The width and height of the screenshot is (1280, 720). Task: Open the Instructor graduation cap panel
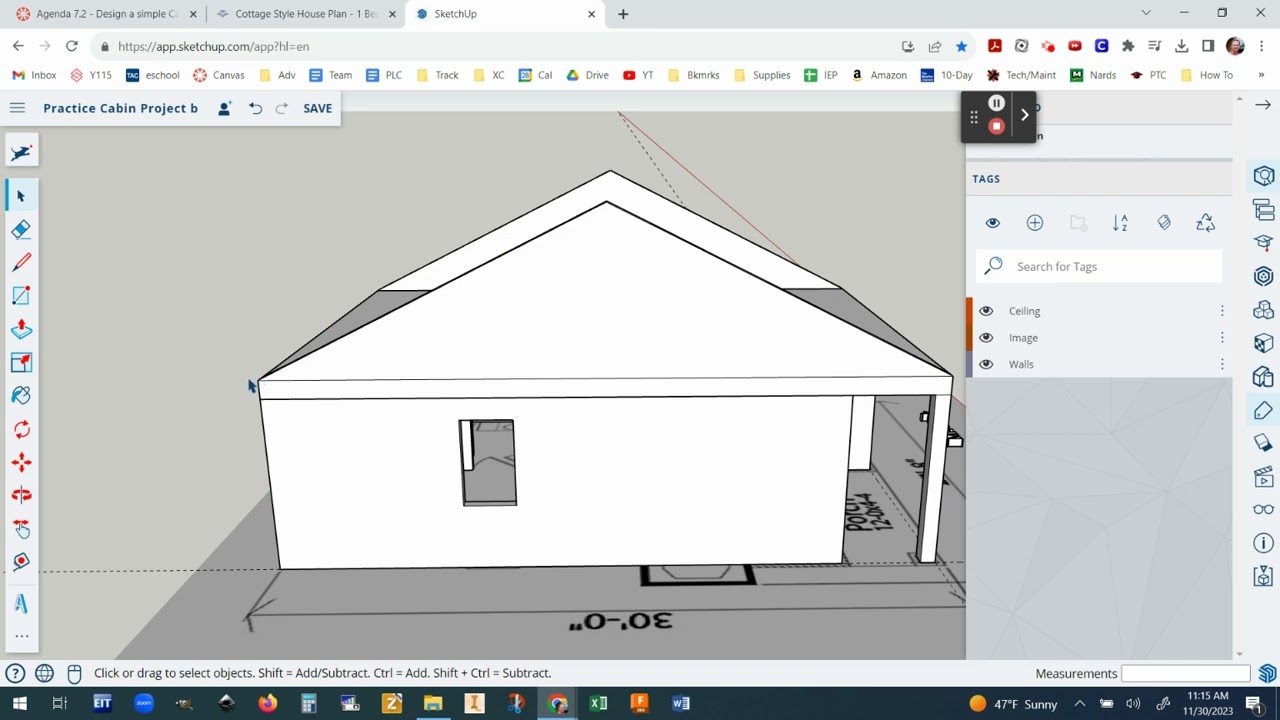click(x=1264, y=243)
